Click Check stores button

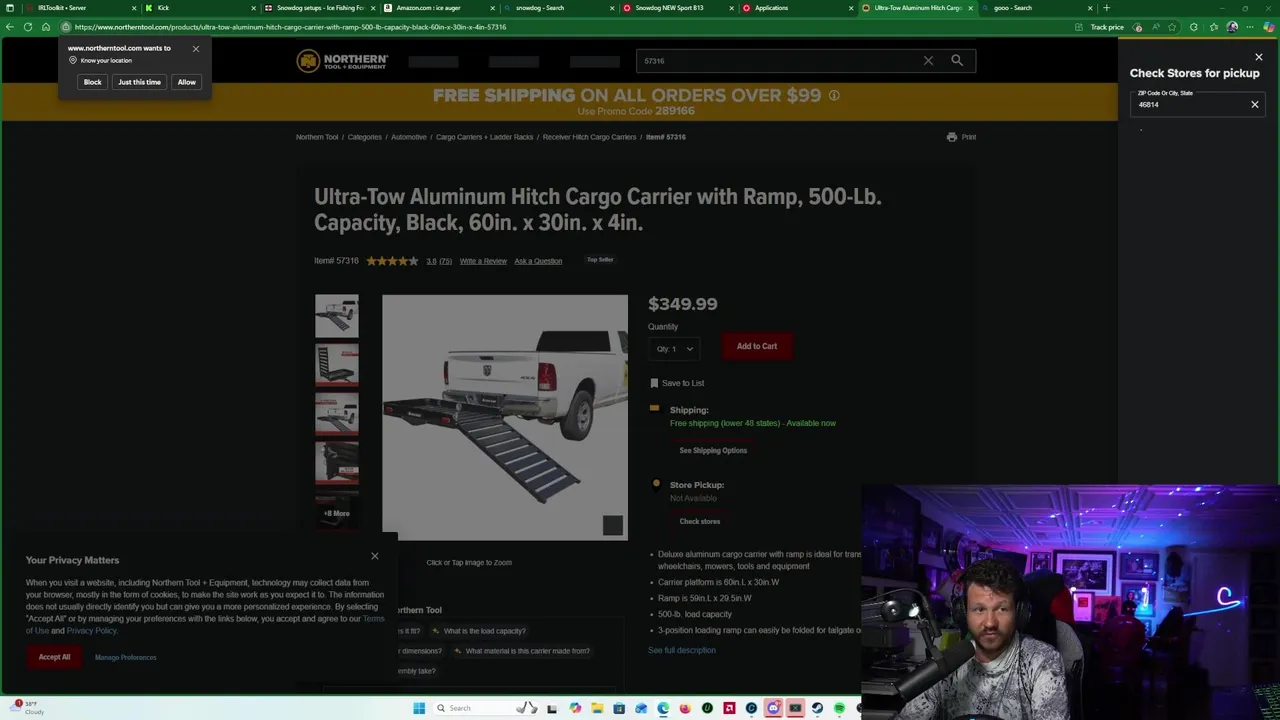tap(700, 522)
